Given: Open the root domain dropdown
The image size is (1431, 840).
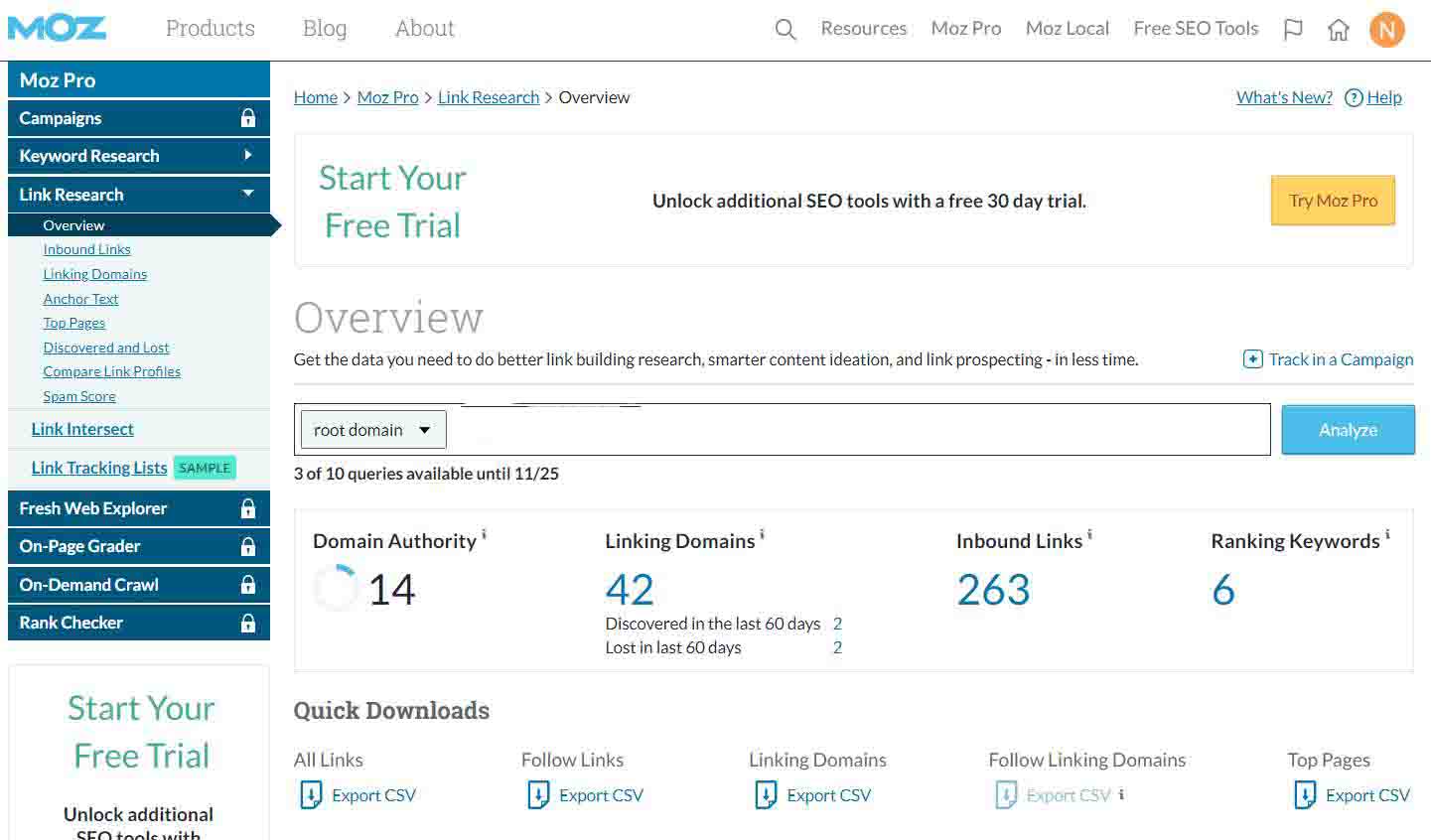Looking at the screenshot, I should click(372, 429).
